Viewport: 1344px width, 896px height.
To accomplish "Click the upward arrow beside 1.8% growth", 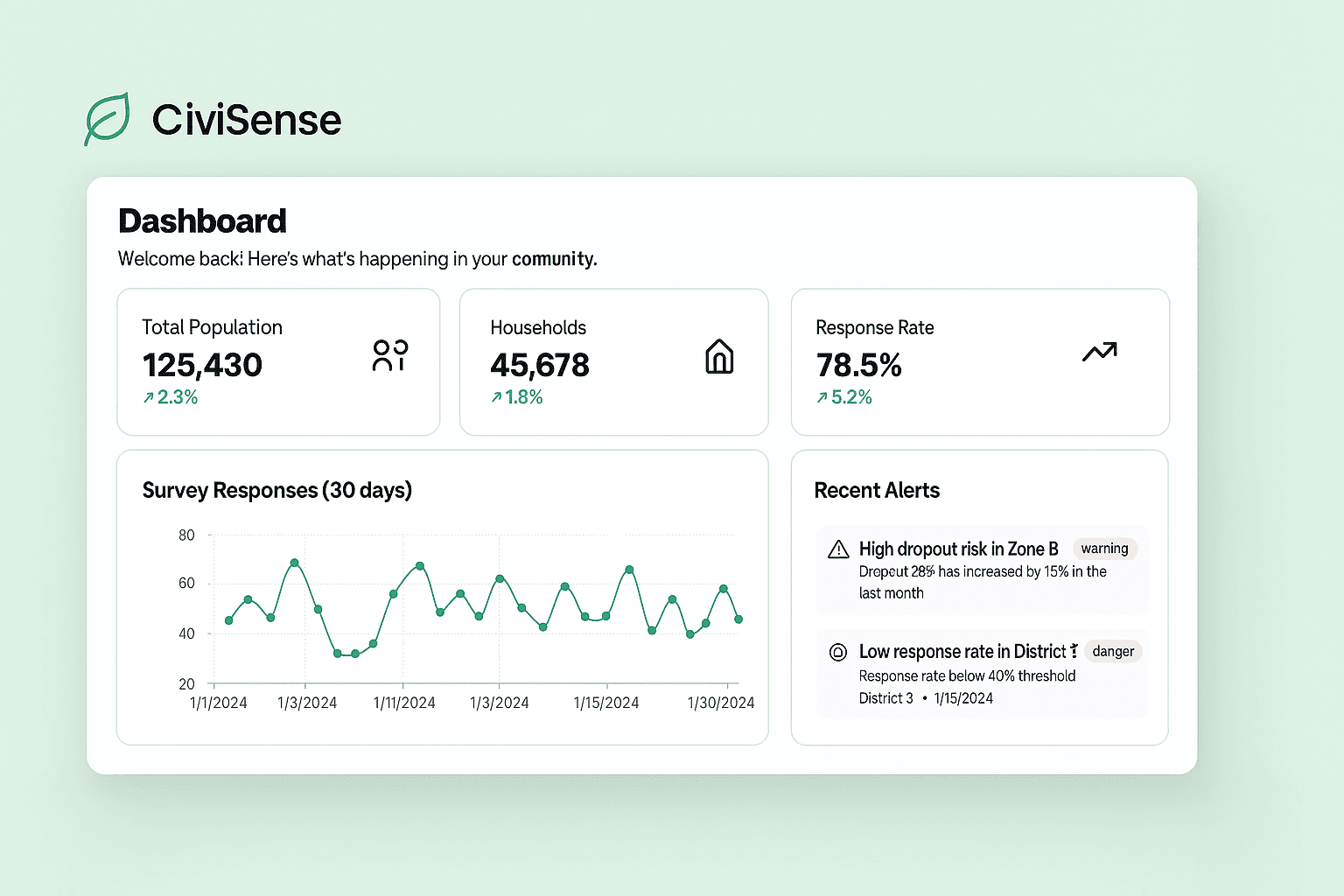I will [495, 396].
